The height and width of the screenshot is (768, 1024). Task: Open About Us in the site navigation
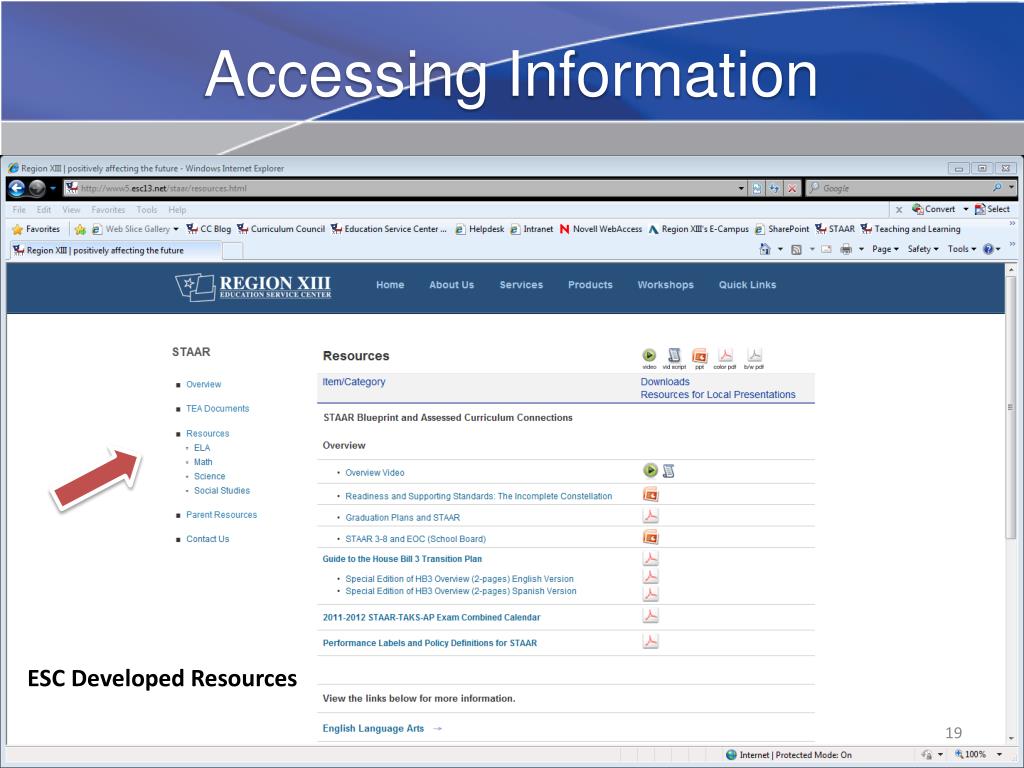451,285
